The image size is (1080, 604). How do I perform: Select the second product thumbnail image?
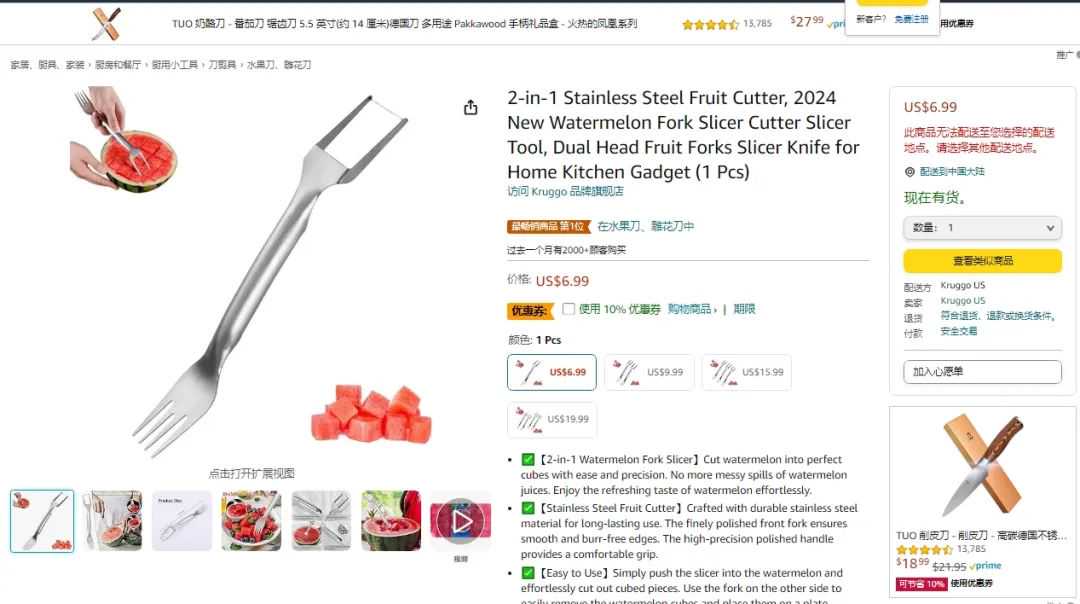click(112, 521)
